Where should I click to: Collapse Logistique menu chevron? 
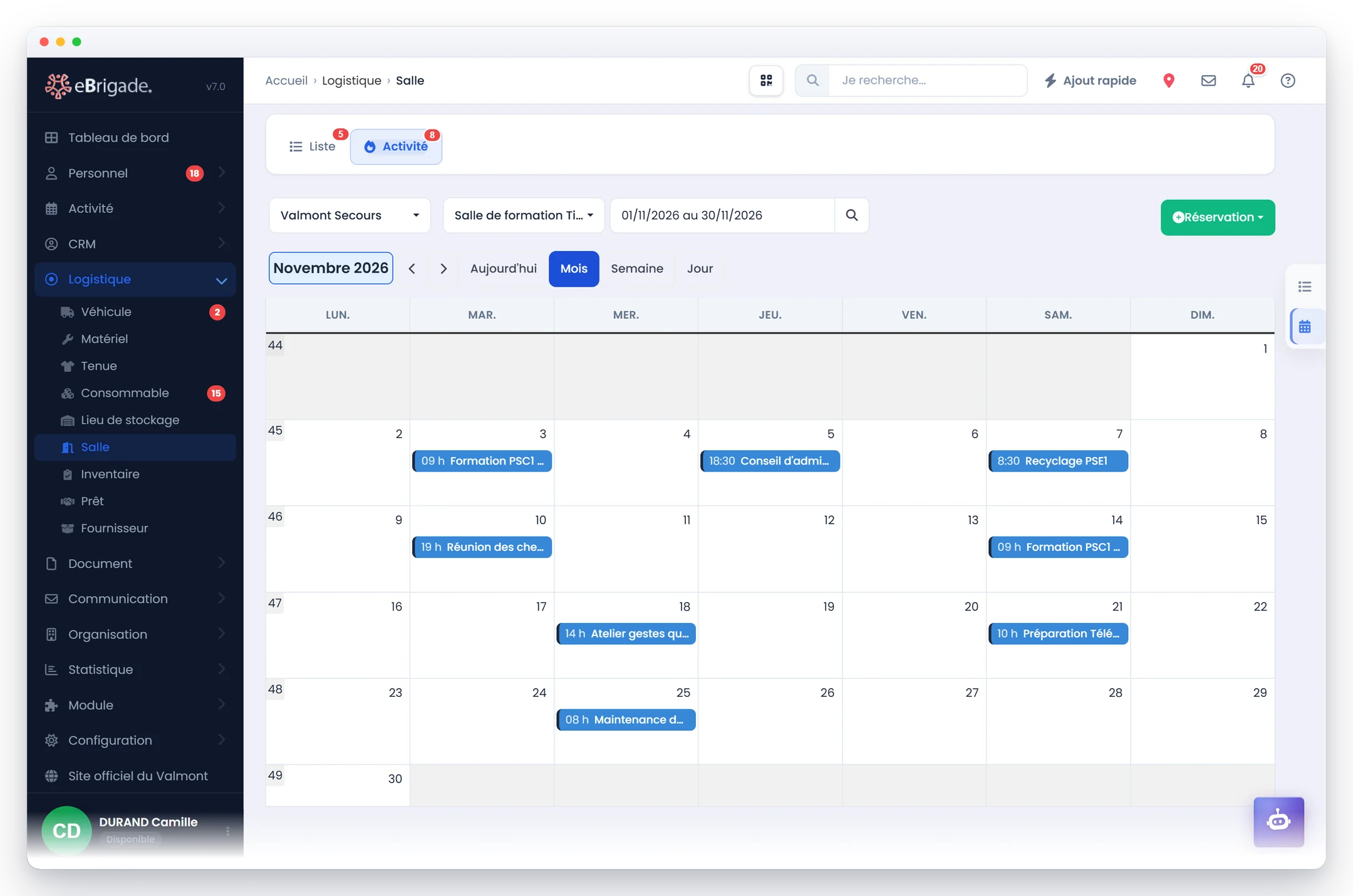221,280
